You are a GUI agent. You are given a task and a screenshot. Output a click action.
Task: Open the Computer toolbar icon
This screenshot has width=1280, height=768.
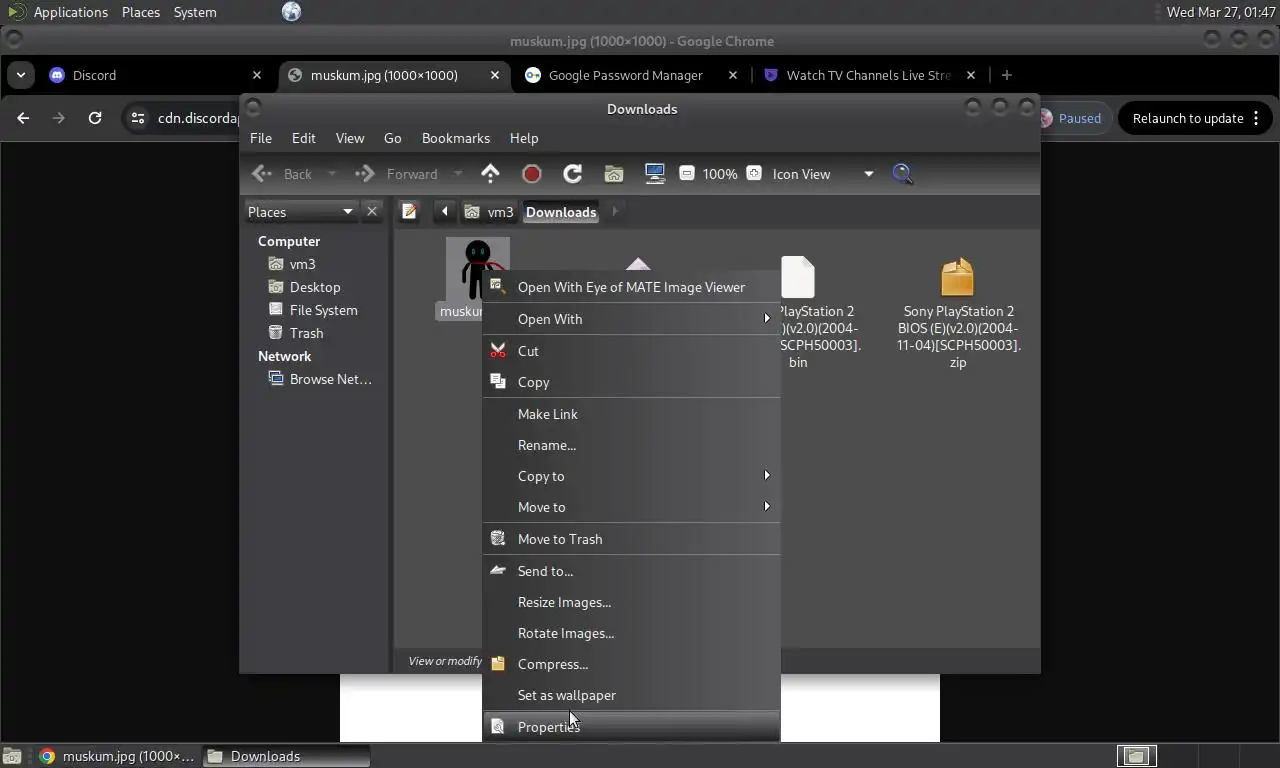point(655,174)
